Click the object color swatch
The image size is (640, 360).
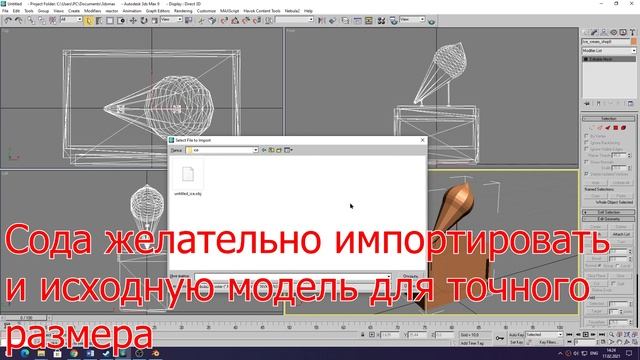(634, 42)
